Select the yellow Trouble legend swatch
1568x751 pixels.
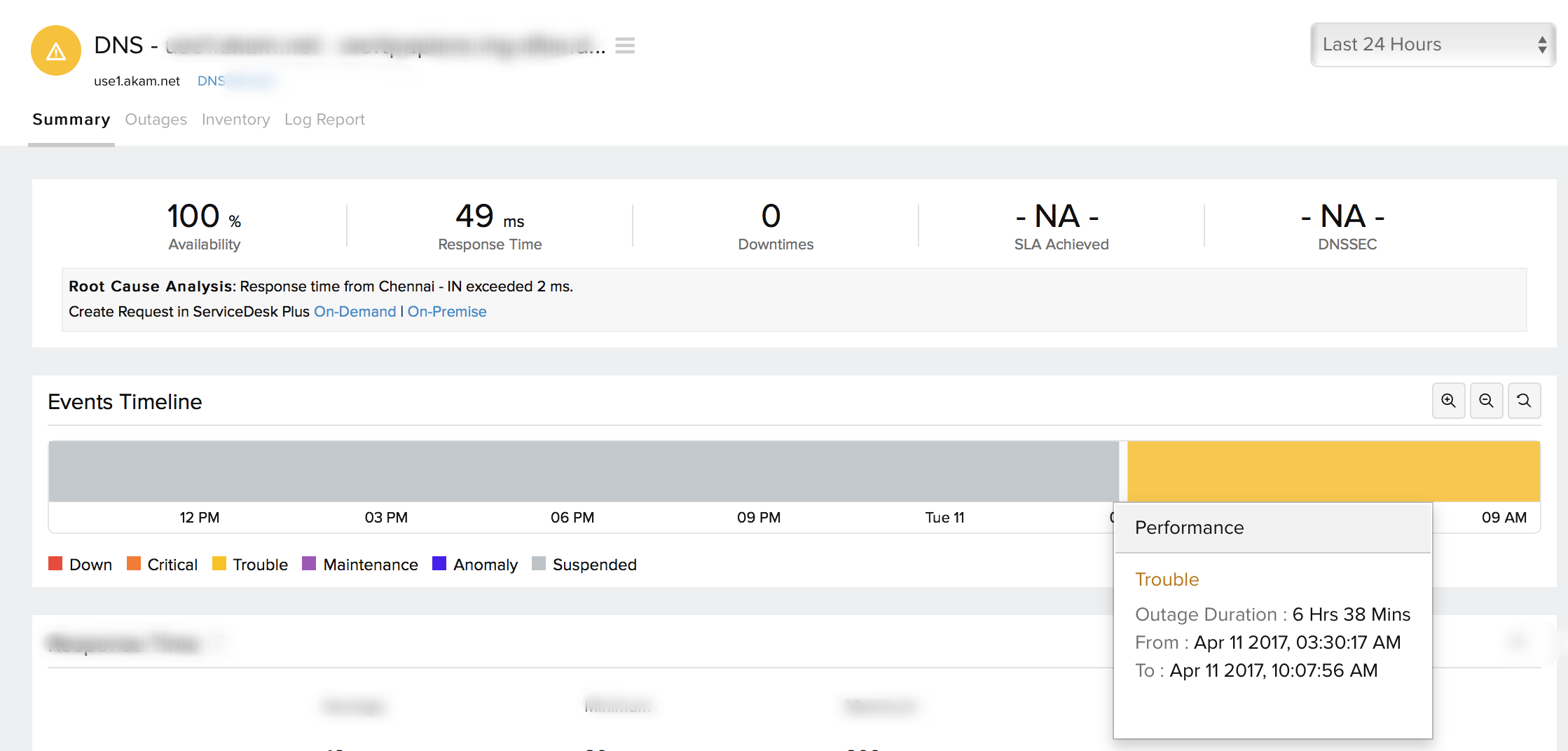point(219,564)
